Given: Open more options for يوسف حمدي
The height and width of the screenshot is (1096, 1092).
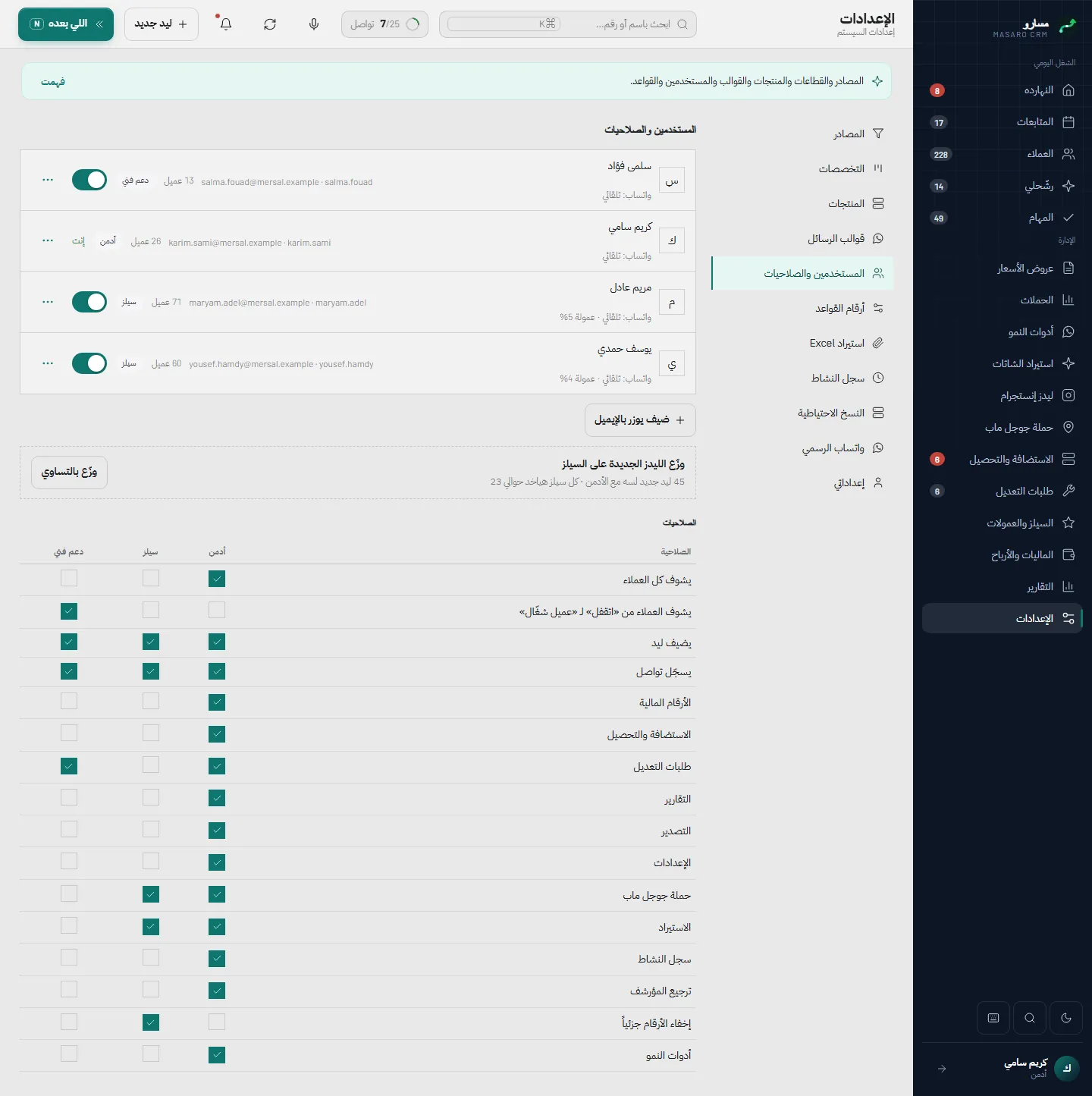Looking at the screenshot, I should 48,363.
